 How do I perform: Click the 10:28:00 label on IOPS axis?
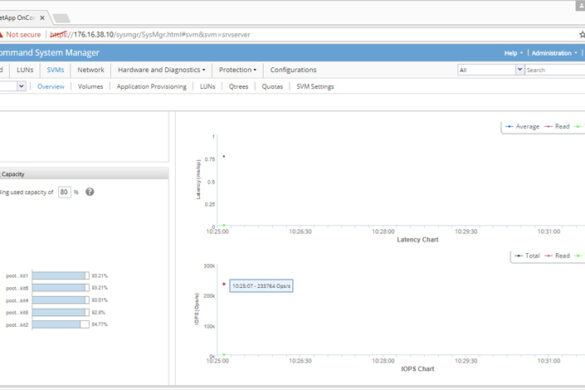[x=383, y=361]
